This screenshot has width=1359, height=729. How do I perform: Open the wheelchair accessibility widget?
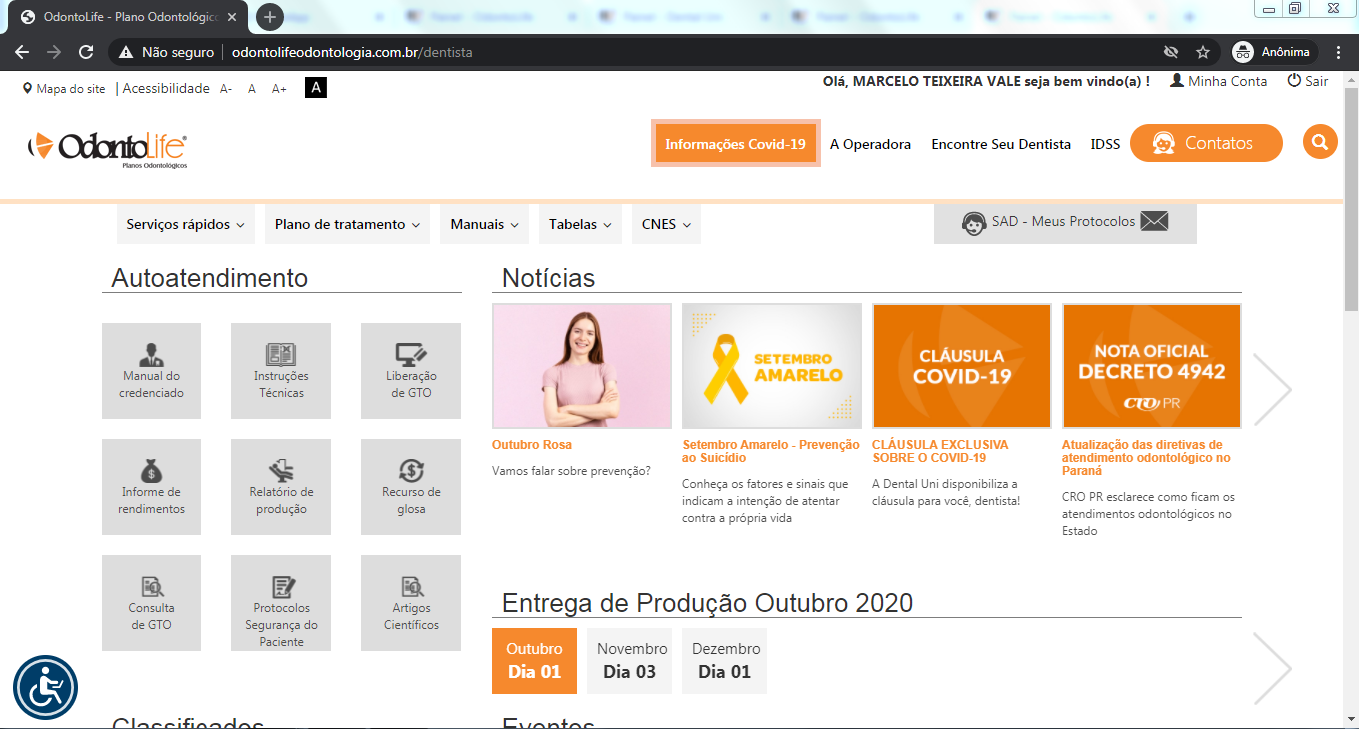pos(45,688)
